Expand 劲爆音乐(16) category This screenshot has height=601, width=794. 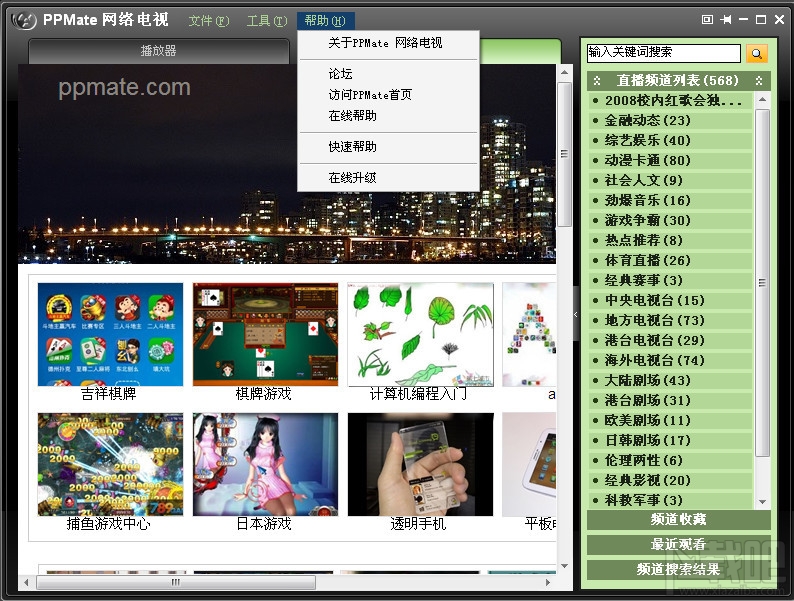pos(670,201)
